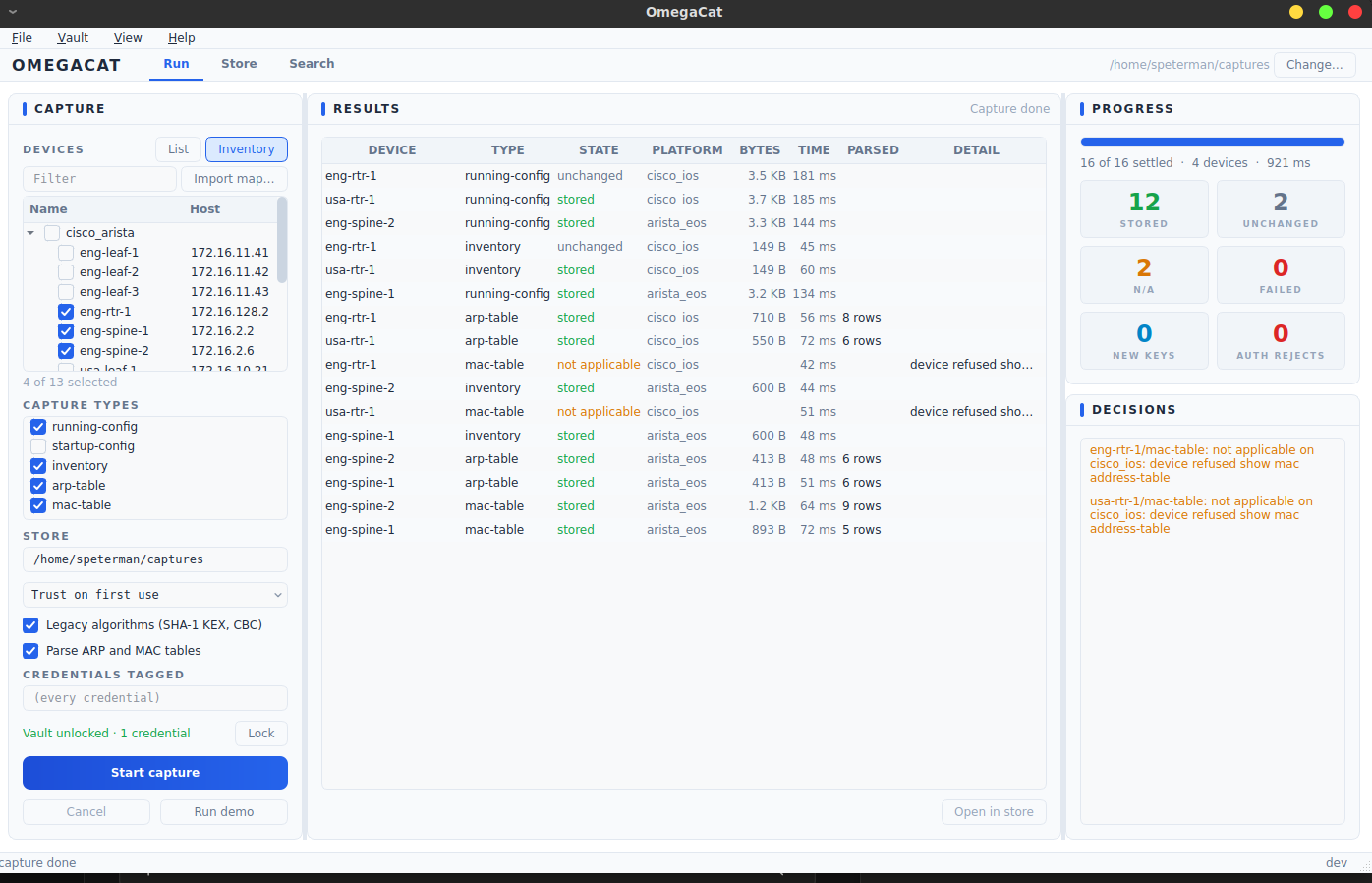
Task: Click the Run demo button
Action: [224, 812]
